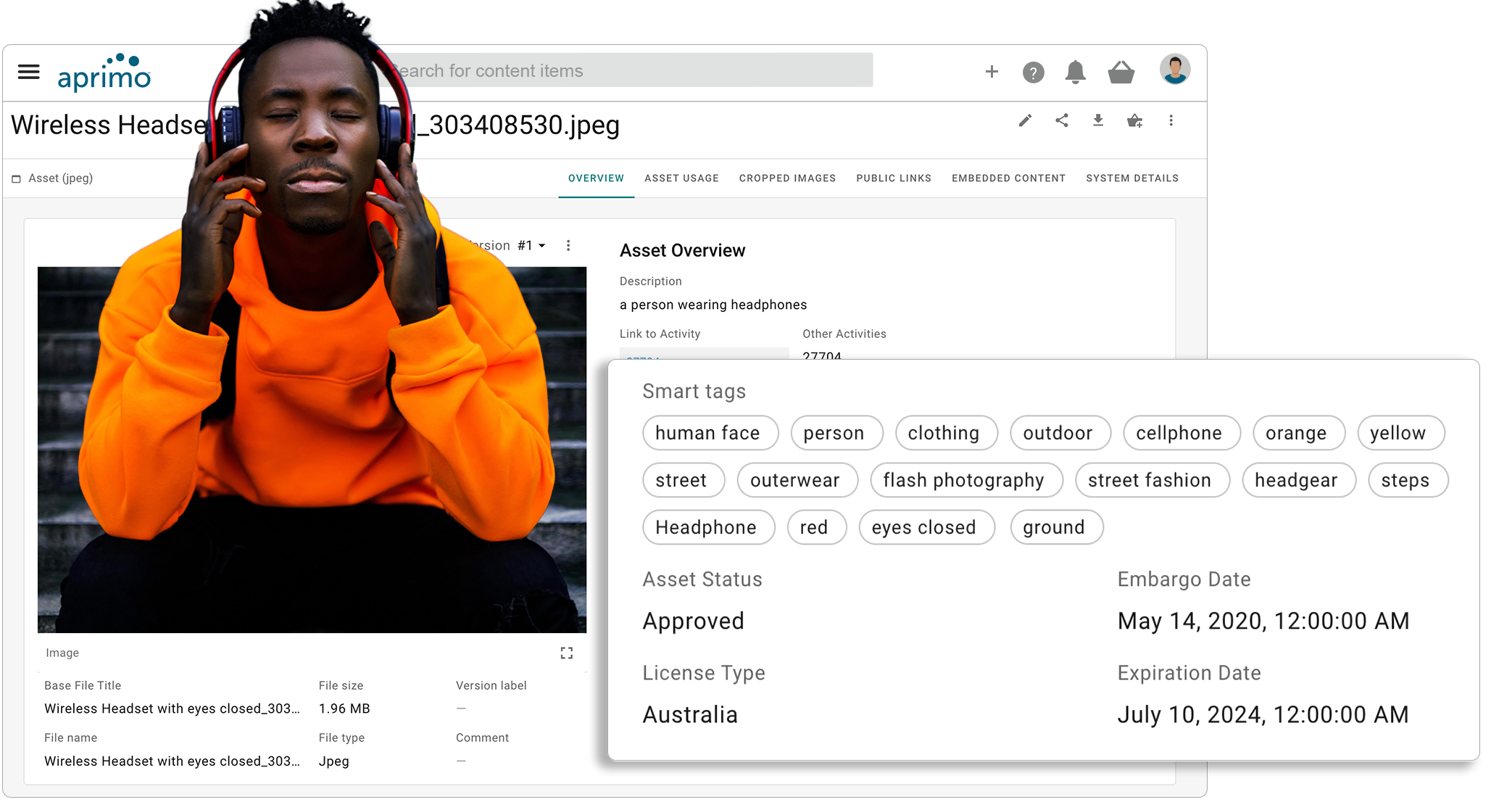This screenshot has width=1512, height=810.
Task: Open asset header more options menu
Action: coord(1171,121)
